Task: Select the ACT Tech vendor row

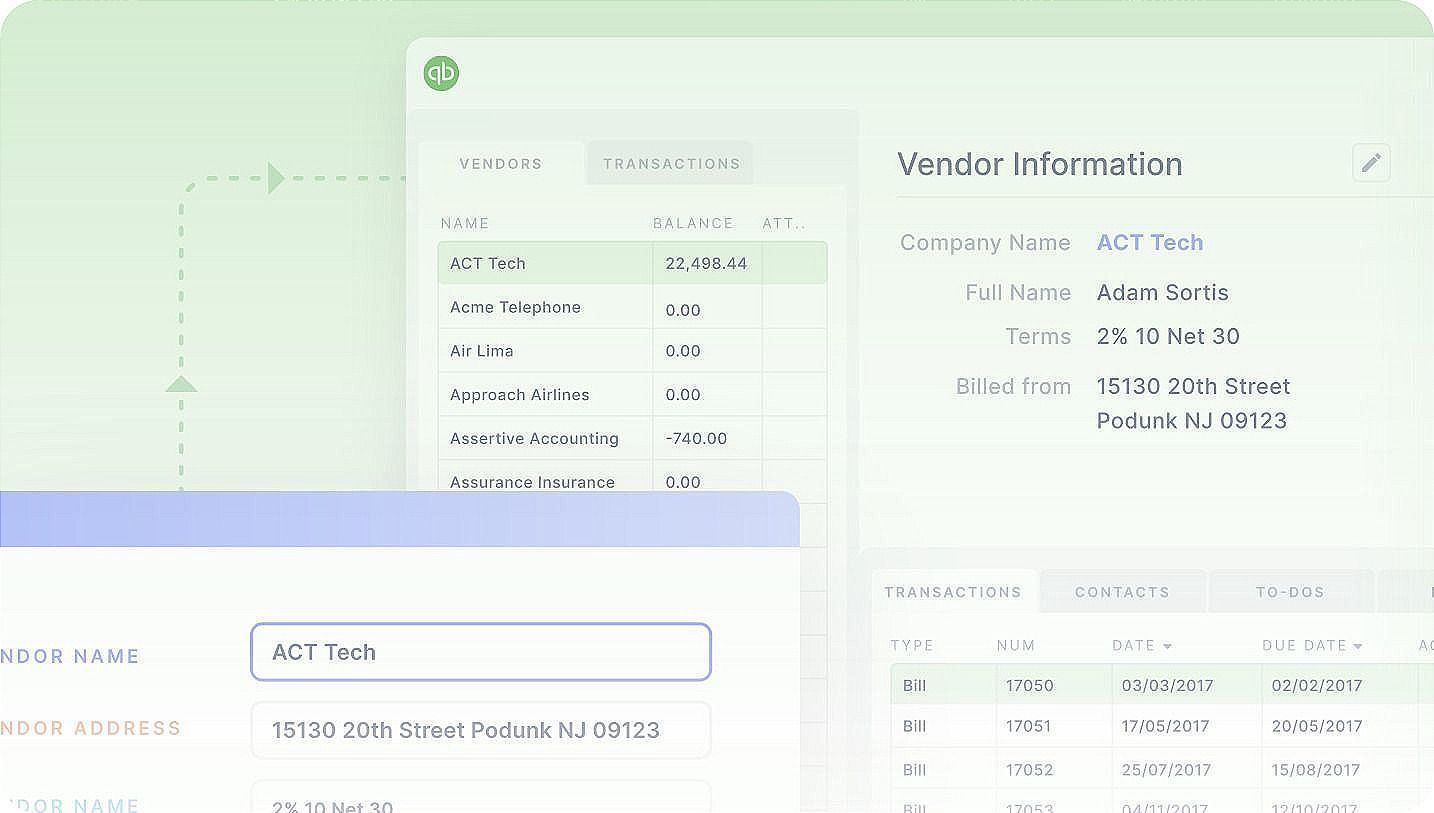Action: click(x=545, y=262)
